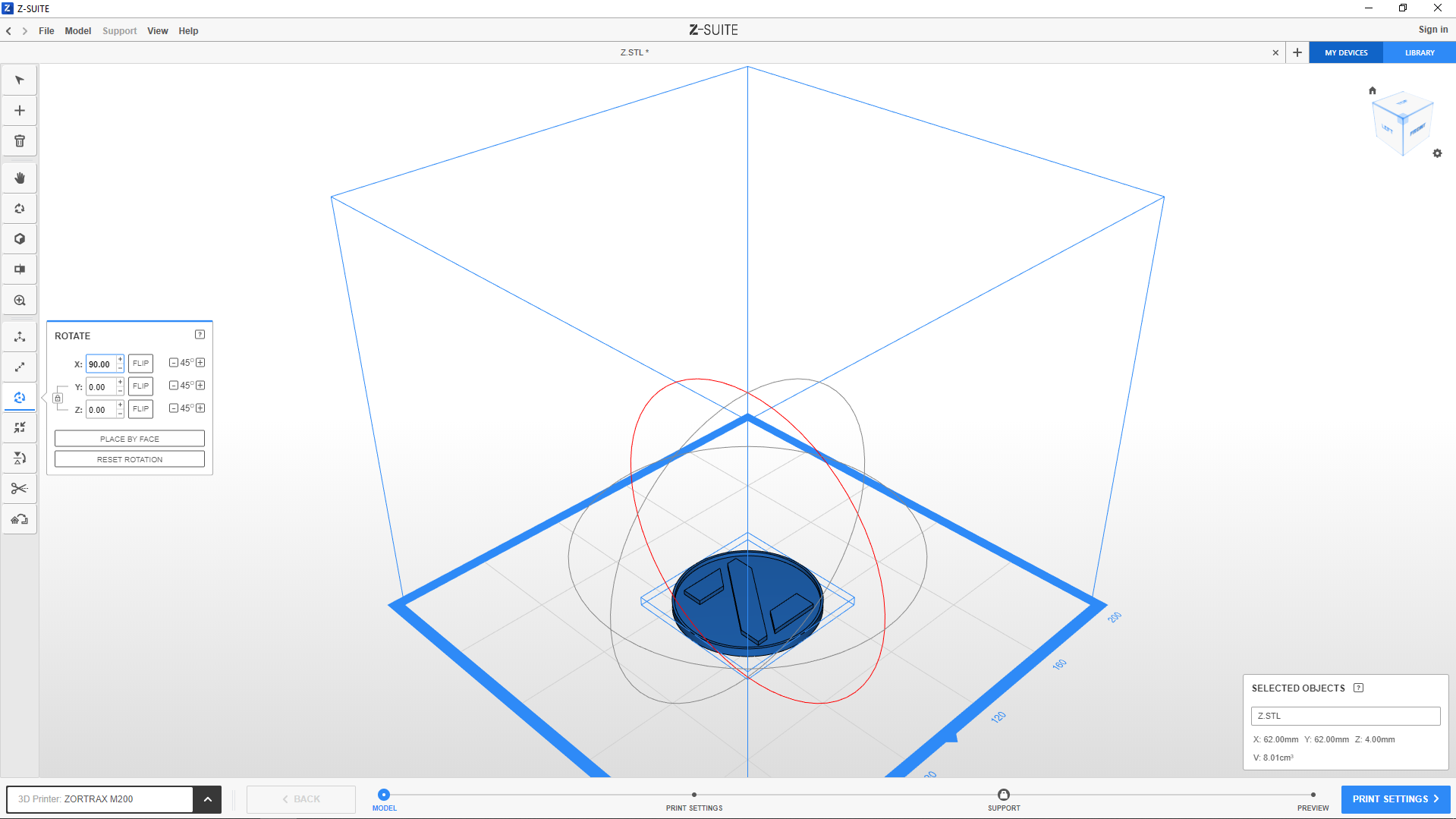Click the trash icon to delete model
This screenshot has width=1456, height=819.
coord(20,141)
